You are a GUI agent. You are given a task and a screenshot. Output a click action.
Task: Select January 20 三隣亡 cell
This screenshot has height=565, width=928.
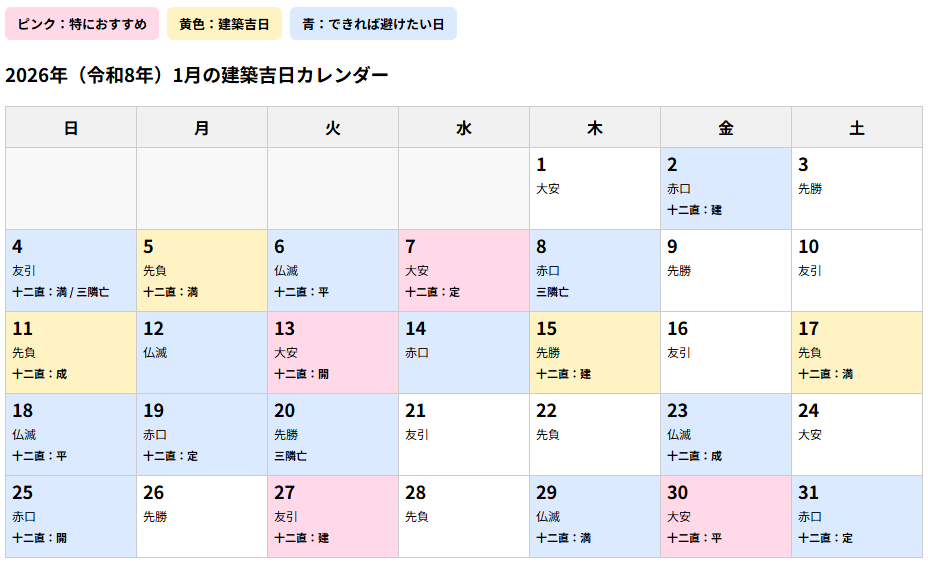coord(333,434)
